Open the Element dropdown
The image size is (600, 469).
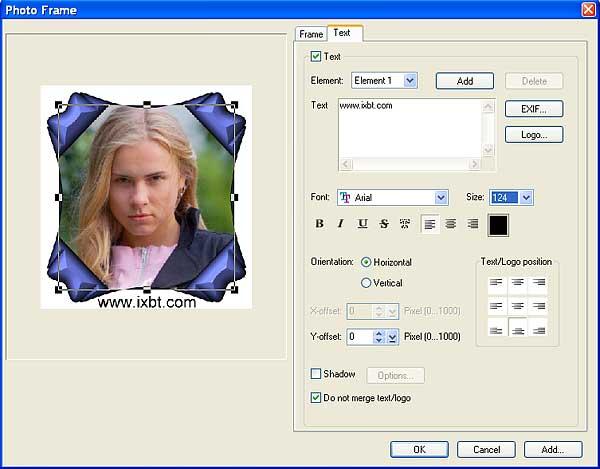click(410, 81)
